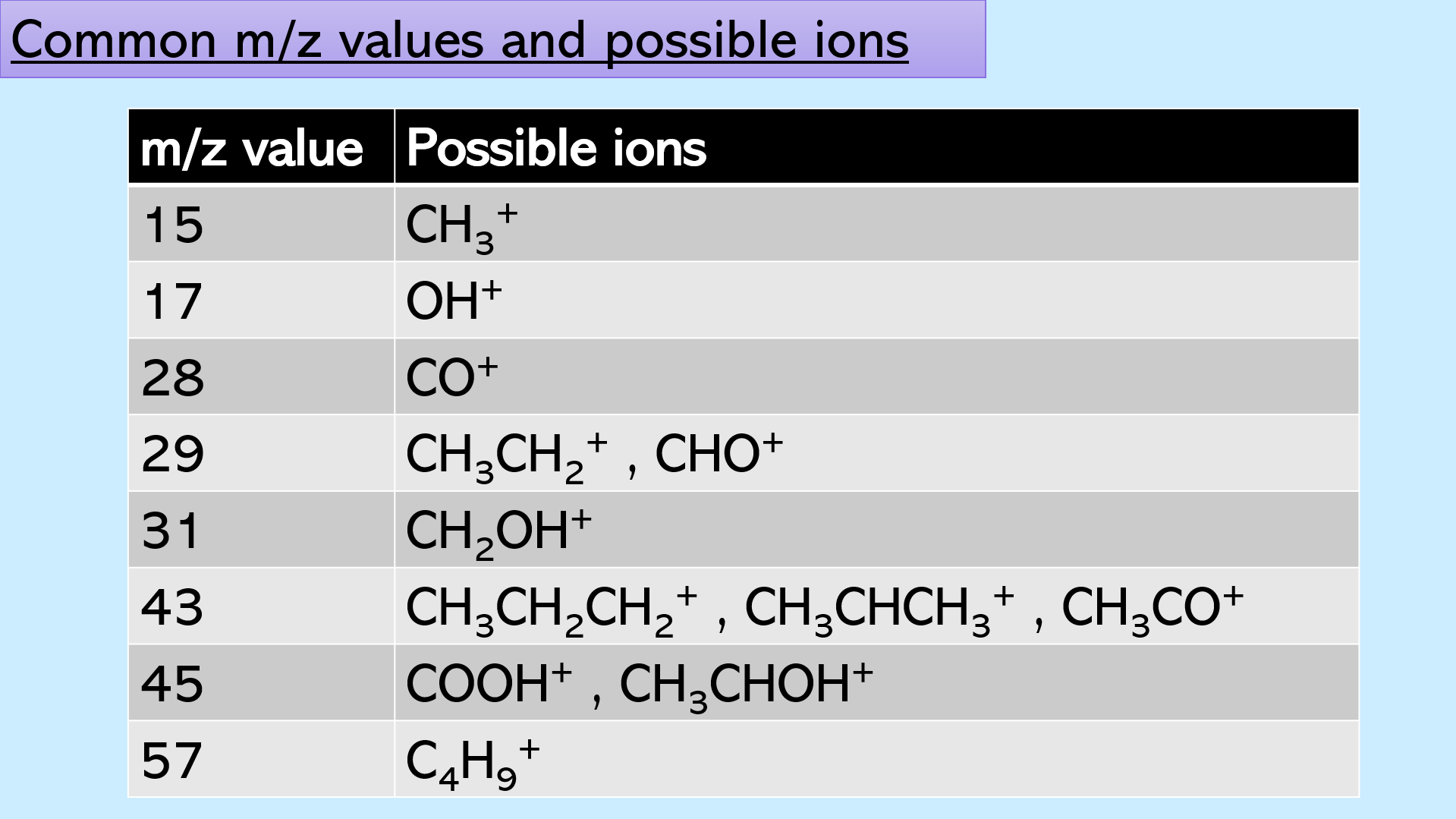Select the m/z value 28 cell

coord(262,377)
